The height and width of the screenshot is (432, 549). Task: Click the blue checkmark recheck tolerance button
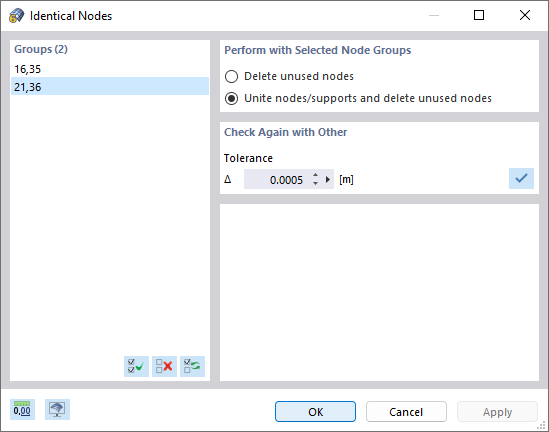pos(521,179)
